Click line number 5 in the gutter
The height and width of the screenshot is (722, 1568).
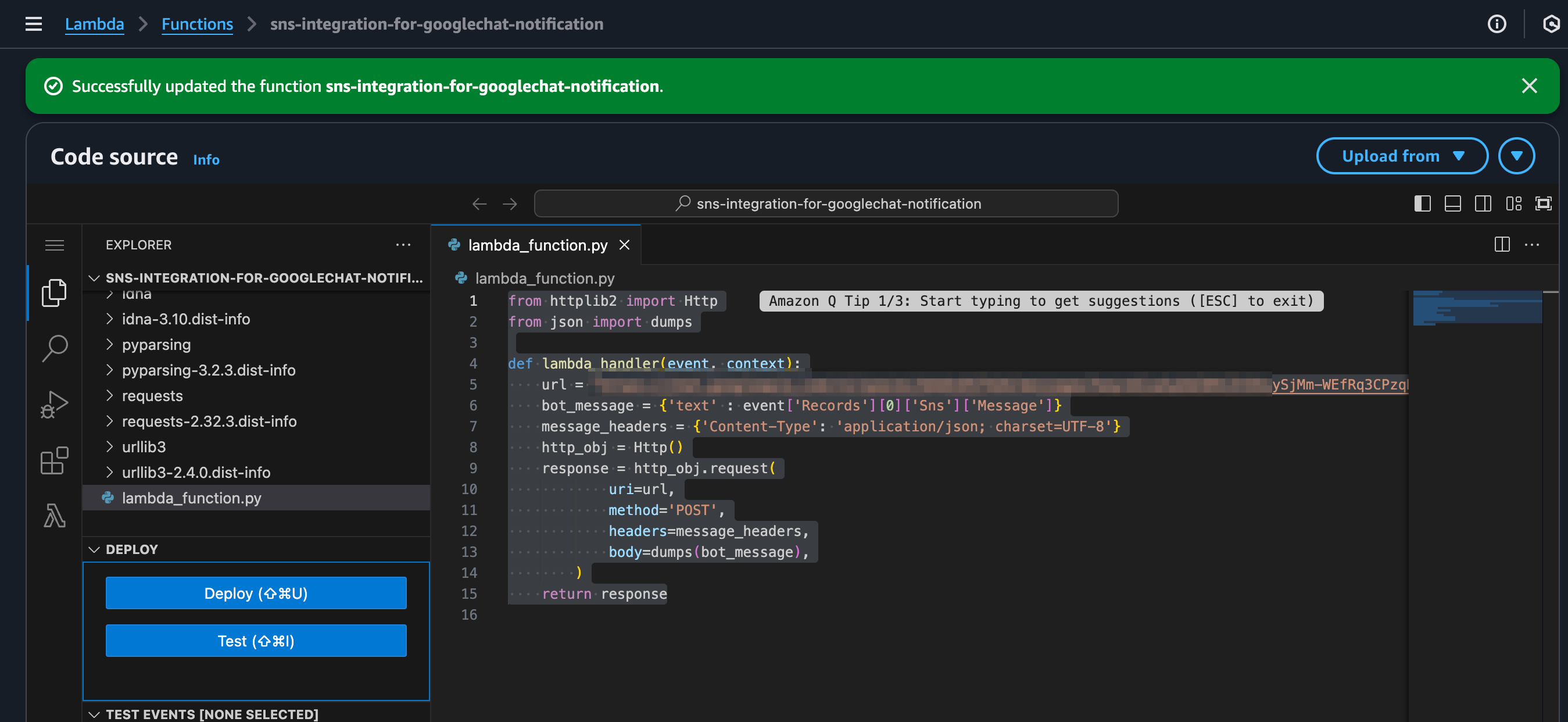coord(473,385)
